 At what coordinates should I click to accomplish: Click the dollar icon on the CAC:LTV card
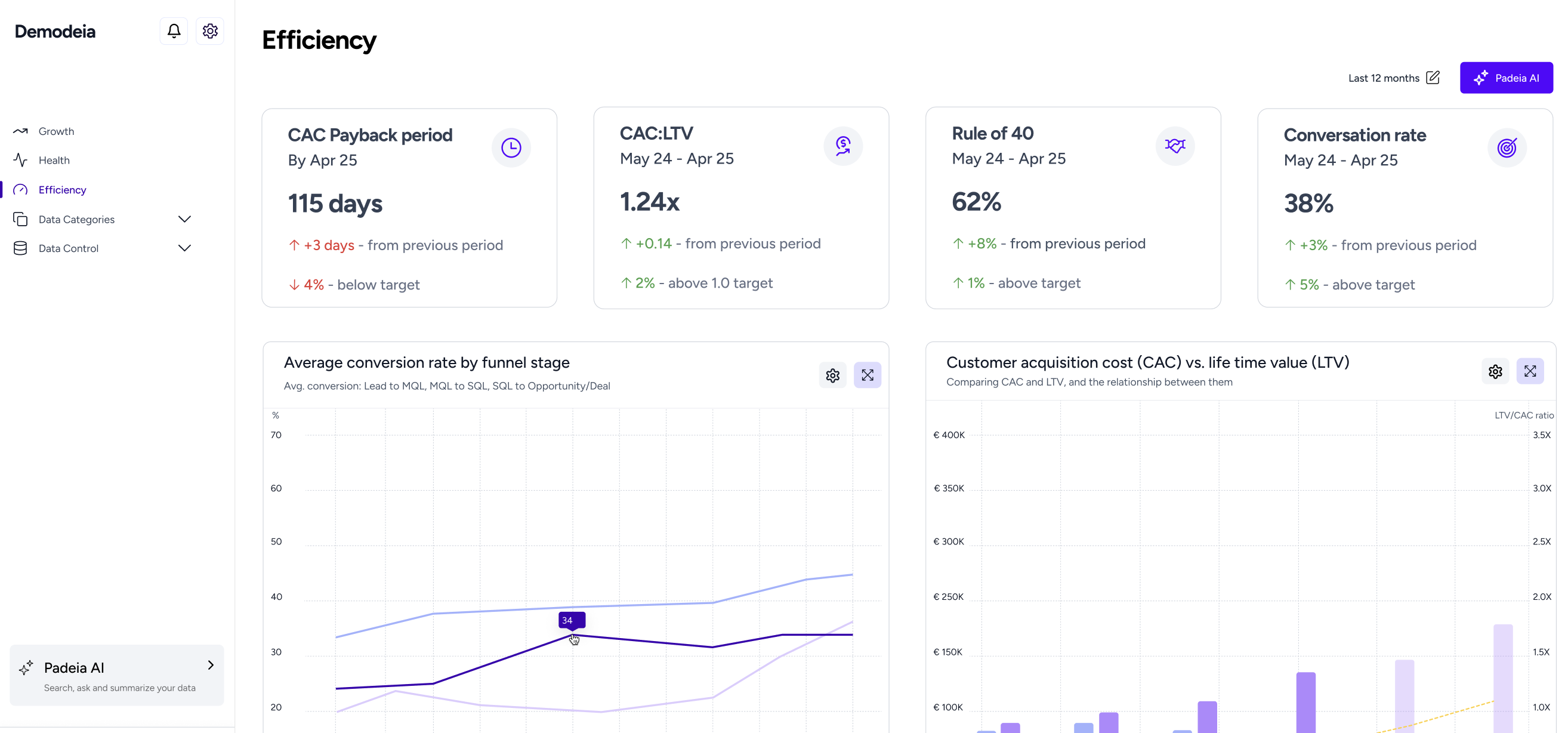[842, 146]
